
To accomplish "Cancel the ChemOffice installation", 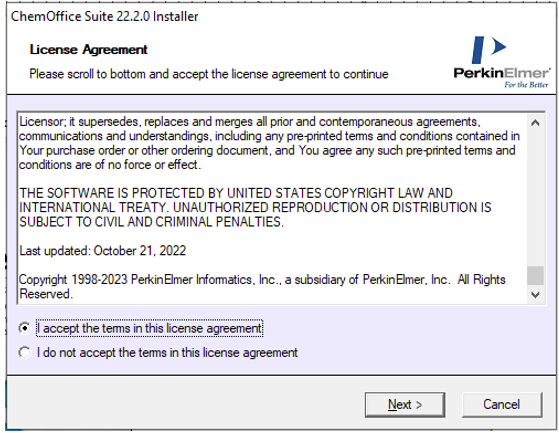I will click(x=502, y=405).
